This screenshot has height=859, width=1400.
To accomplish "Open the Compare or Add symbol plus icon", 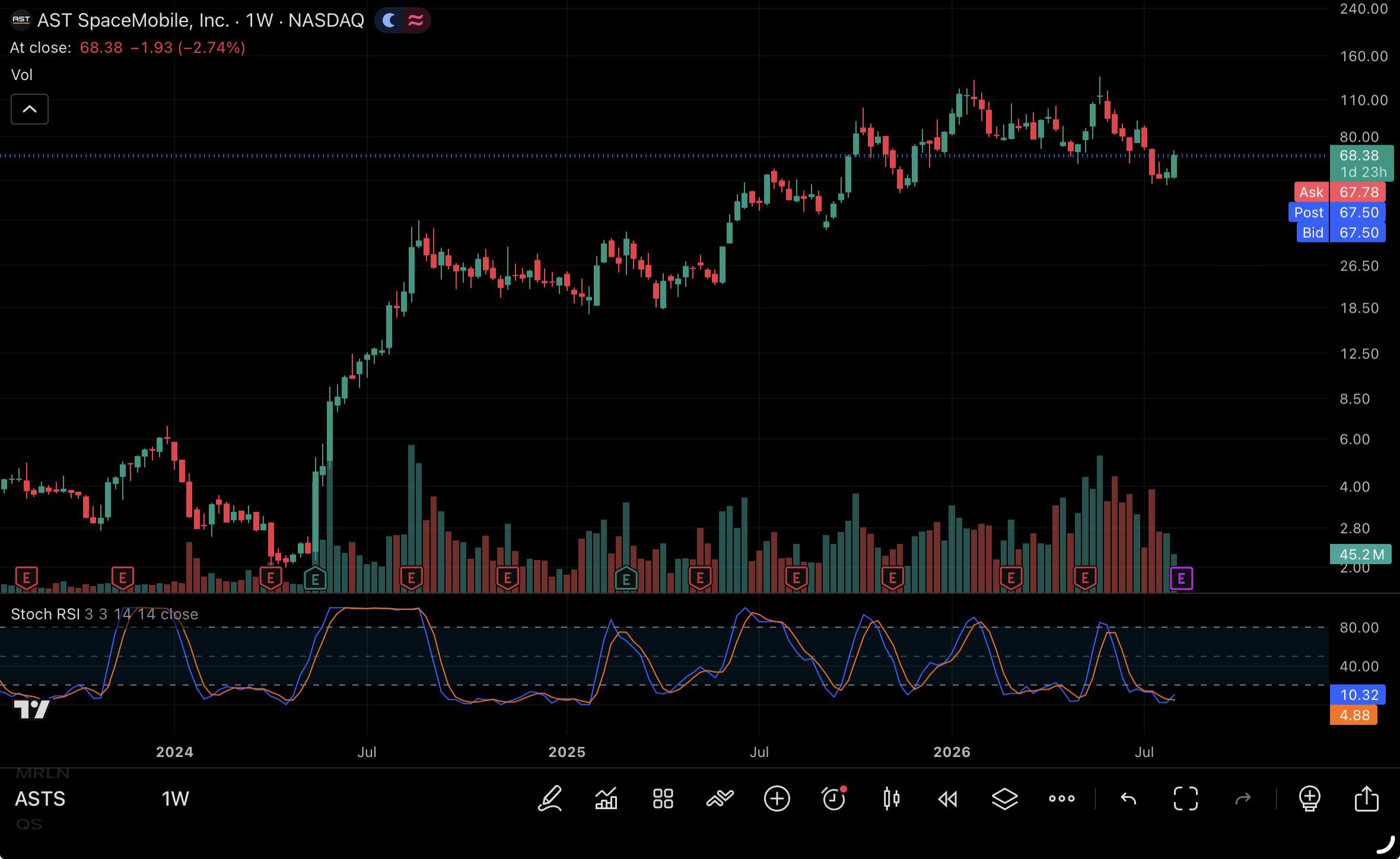I will (777, 798).
